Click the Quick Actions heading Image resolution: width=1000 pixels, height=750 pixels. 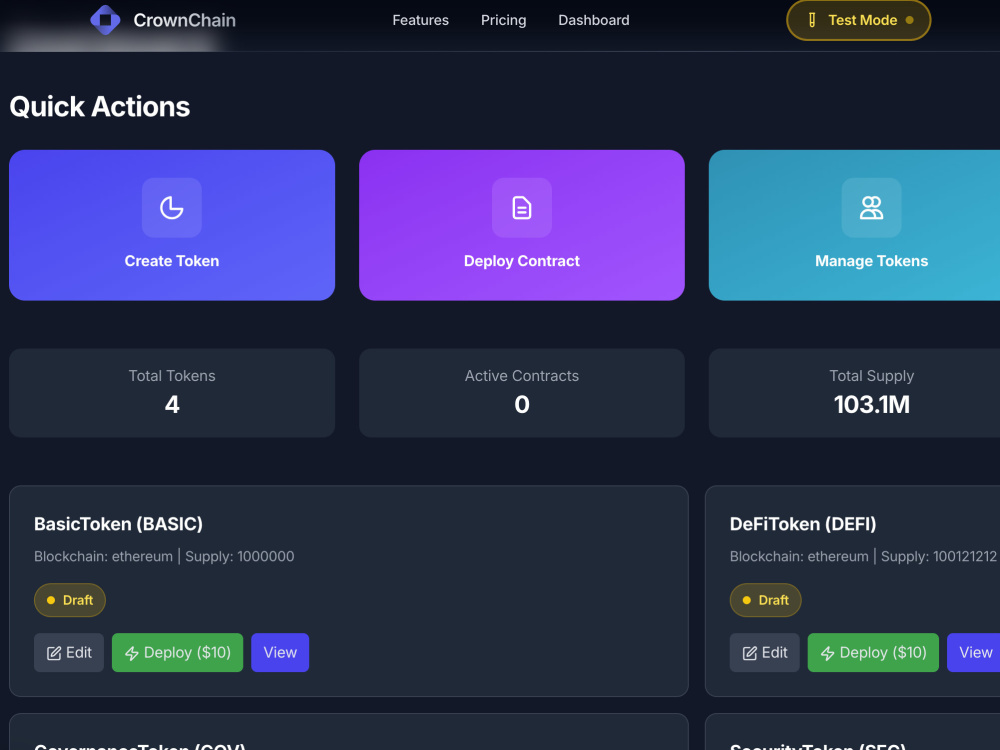(99, 107)
